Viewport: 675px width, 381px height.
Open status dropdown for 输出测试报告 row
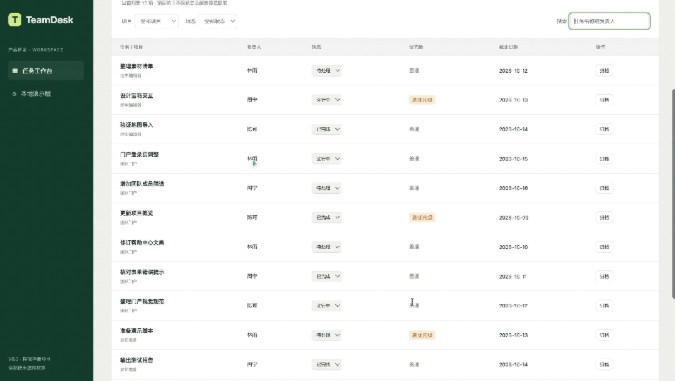click(x=326, y=365)
